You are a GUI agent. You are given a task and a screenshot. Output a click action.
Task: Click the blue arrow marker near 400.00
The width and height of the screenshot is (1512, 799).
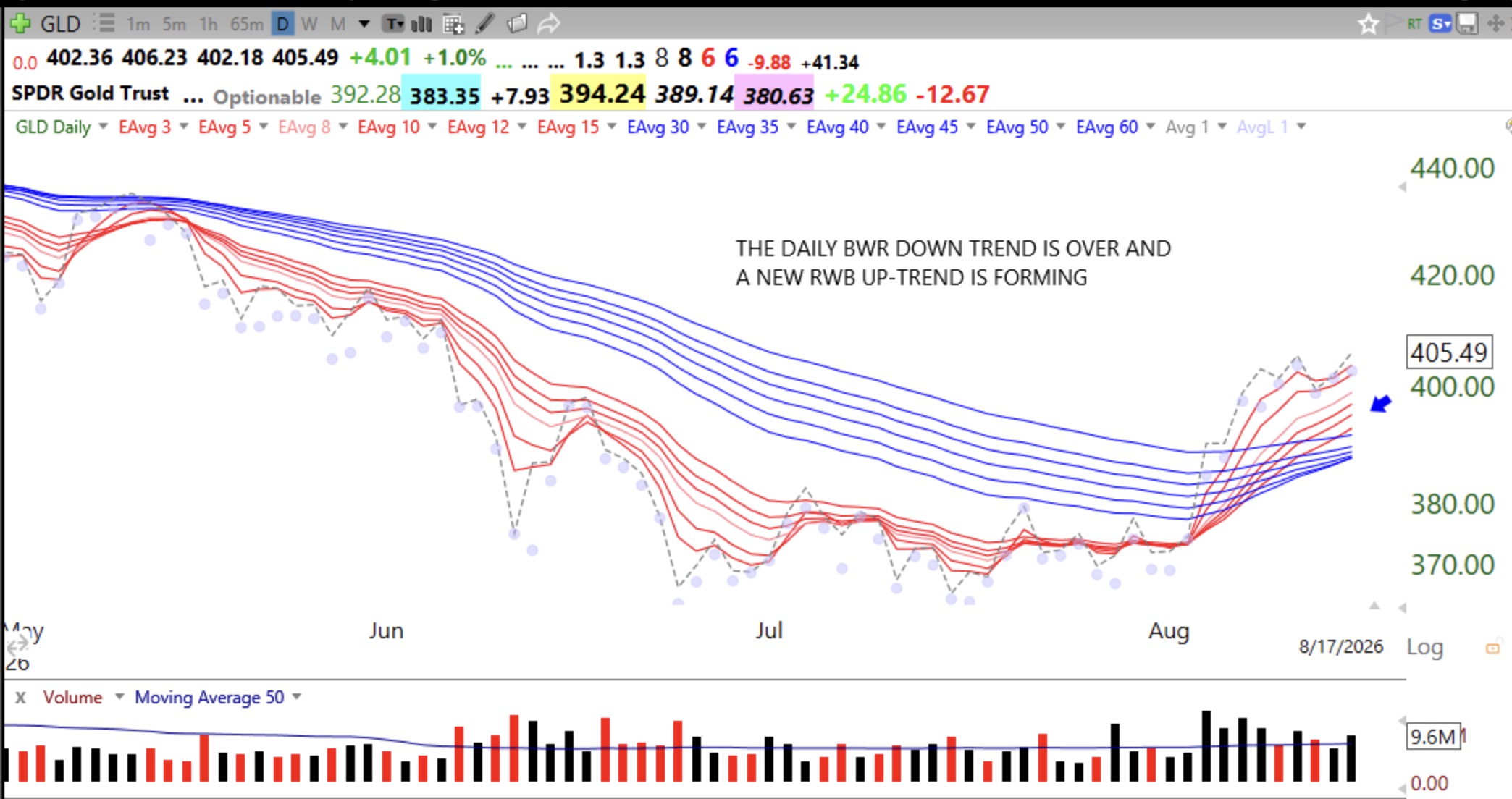click(1381, 403)
